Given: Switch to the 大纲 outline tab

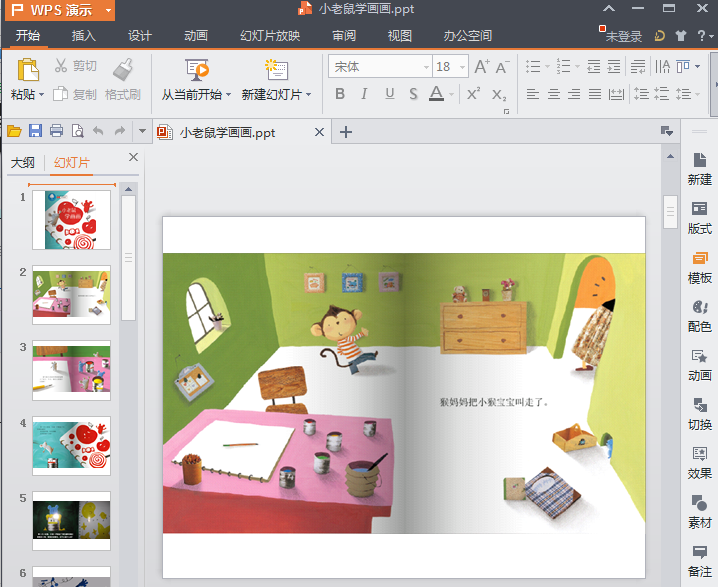Looking at the screenshot, I should click(x=23, y=163).
